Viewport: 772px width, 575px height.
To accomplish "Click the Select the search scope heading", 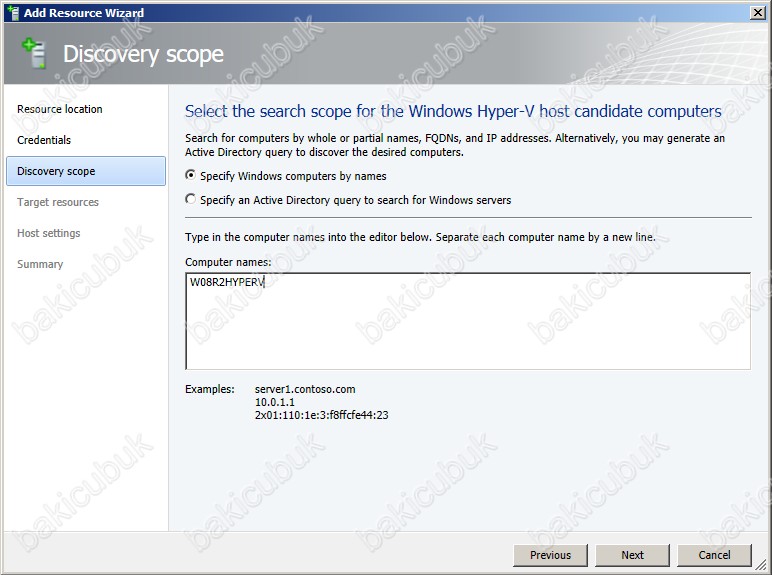I will click(453, 111).
